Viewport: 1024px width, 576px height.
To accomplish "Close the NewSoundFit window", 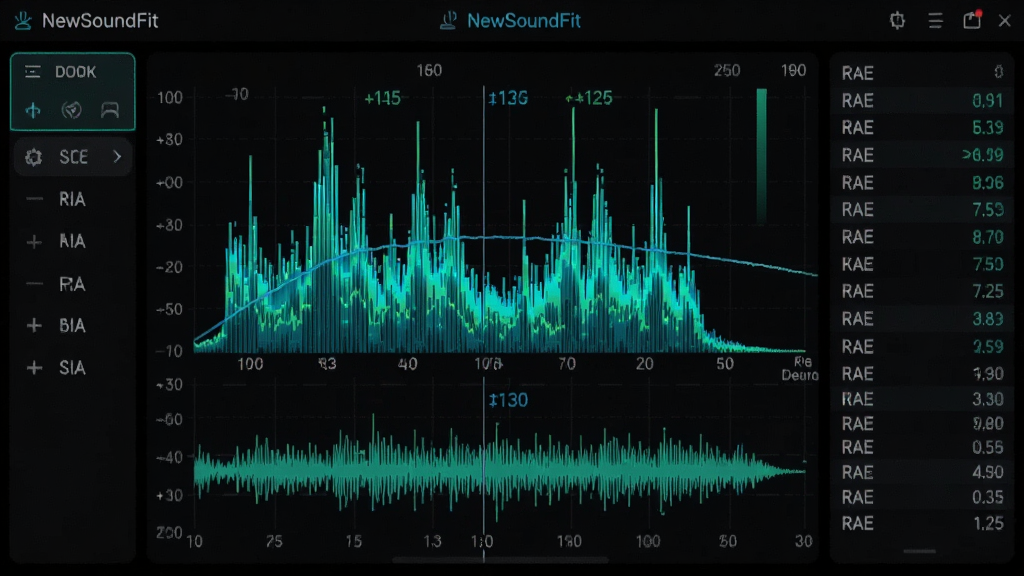I will pyautogui.click(x=1004, y=21).
